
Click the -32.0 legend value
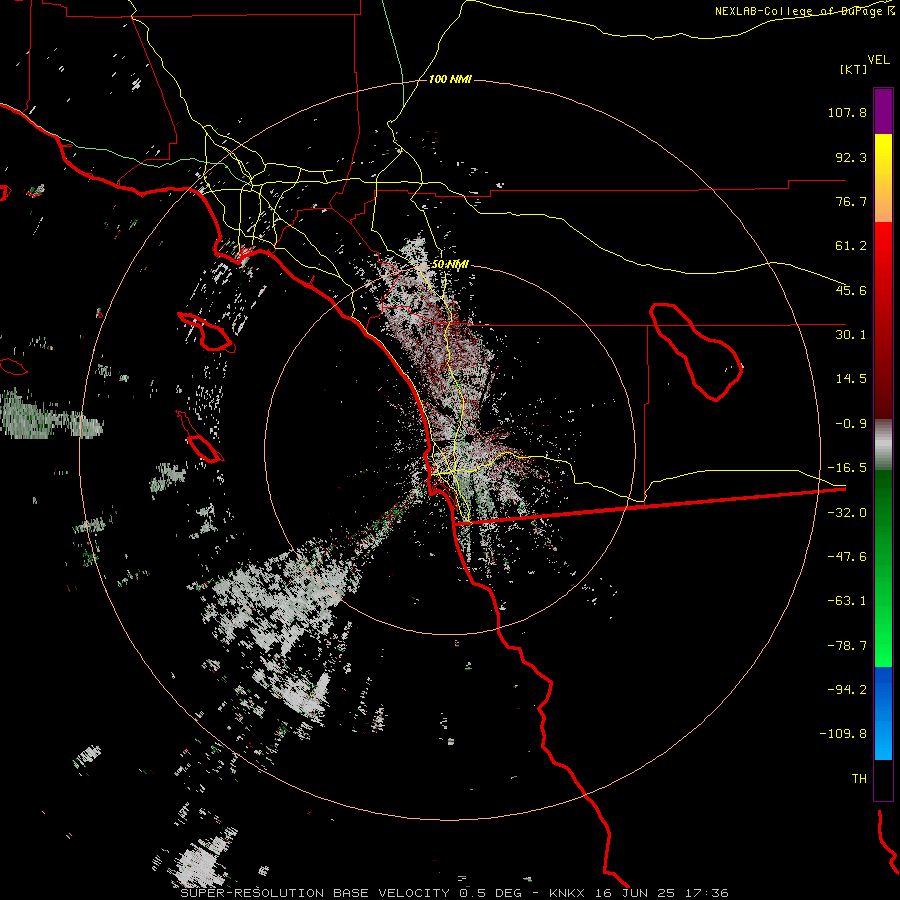point(847,513)
